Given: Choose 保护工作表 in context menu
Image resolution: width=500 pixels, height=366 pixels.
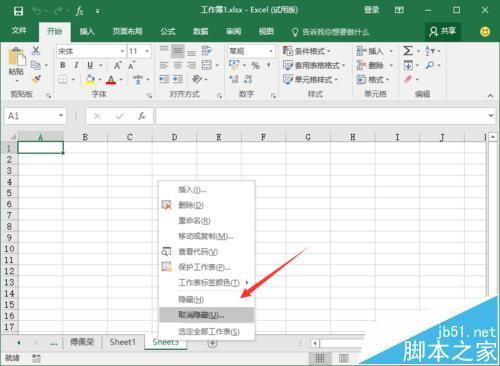Looking at the screenshot, I should pos(207,267).
